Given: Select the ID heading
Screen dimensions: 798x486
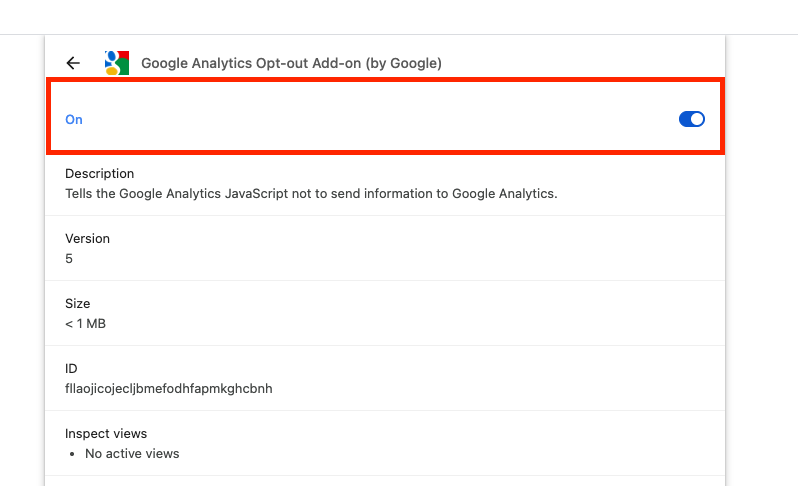Looking at the screenshot, I should 71,368.
